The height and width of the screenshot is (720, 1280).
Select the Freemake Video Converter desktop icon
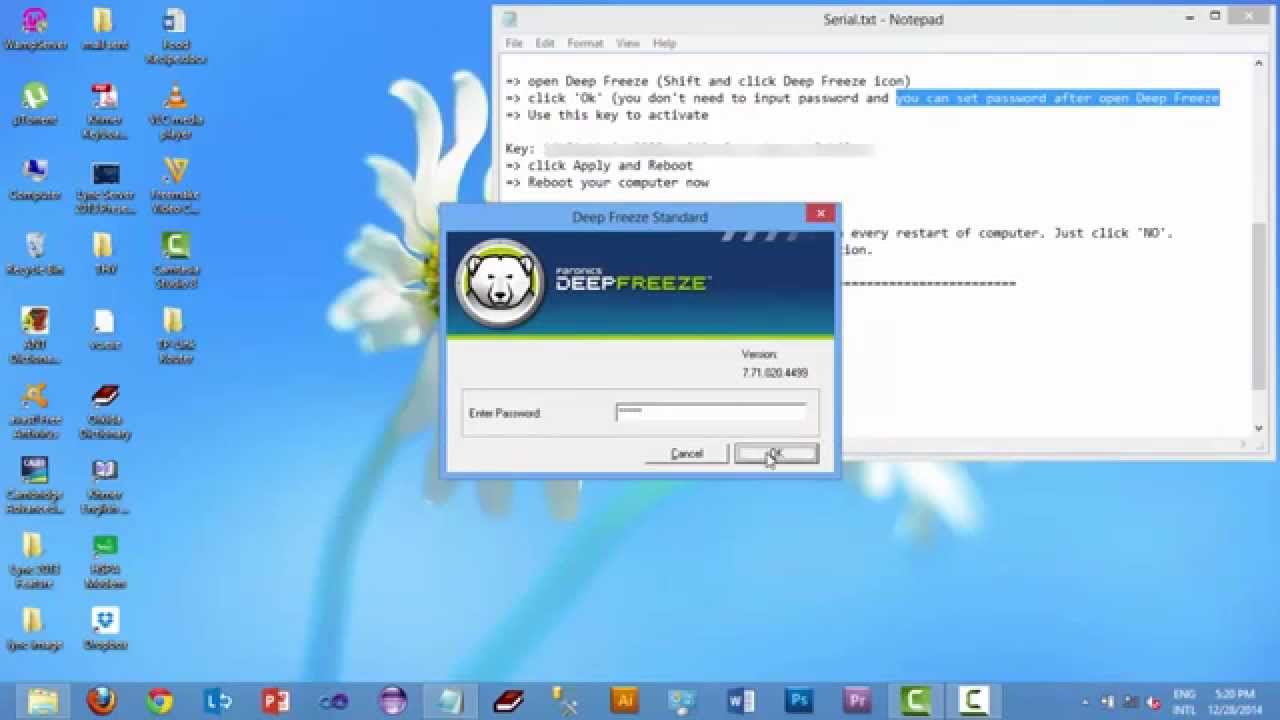tap(175, 186)
